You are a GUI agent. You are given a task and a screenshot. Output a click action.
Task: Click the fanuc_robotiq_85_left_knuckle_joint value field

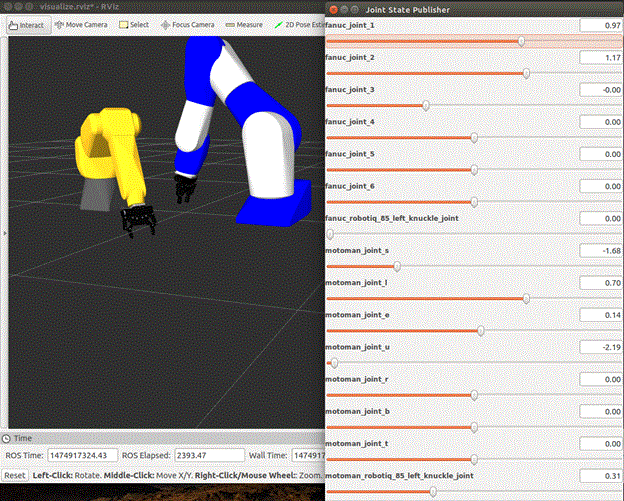(x=601, y=218)
